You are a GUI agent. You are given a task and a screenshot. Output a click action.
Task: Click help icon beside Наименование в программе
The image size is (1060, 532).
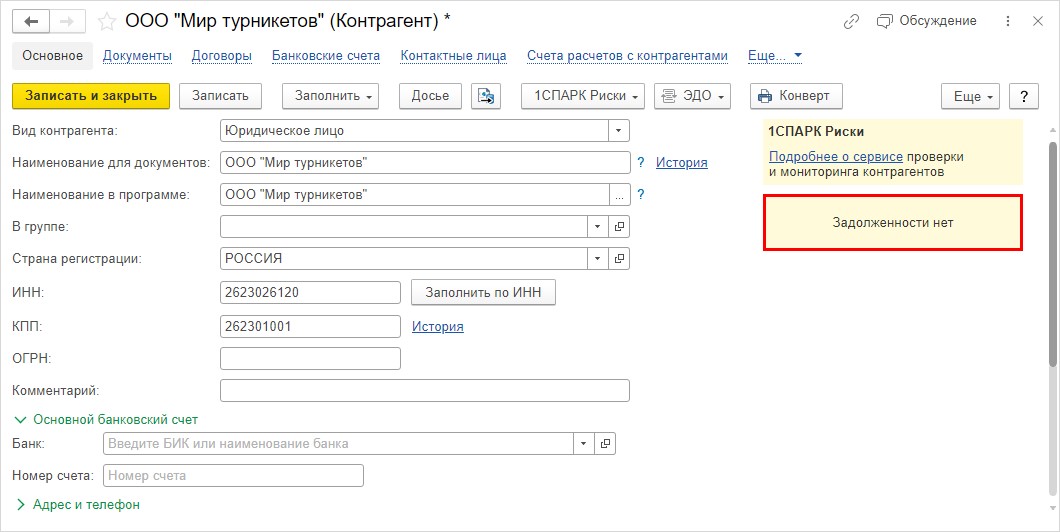pos(641,195)
